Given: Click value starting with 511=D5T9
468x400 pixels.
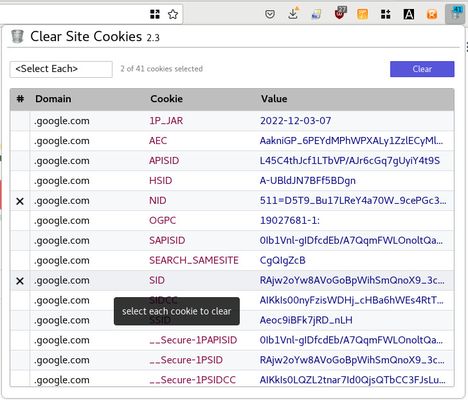Looking at the screenshot, I should pyautogui.click(x=353, y=201).
